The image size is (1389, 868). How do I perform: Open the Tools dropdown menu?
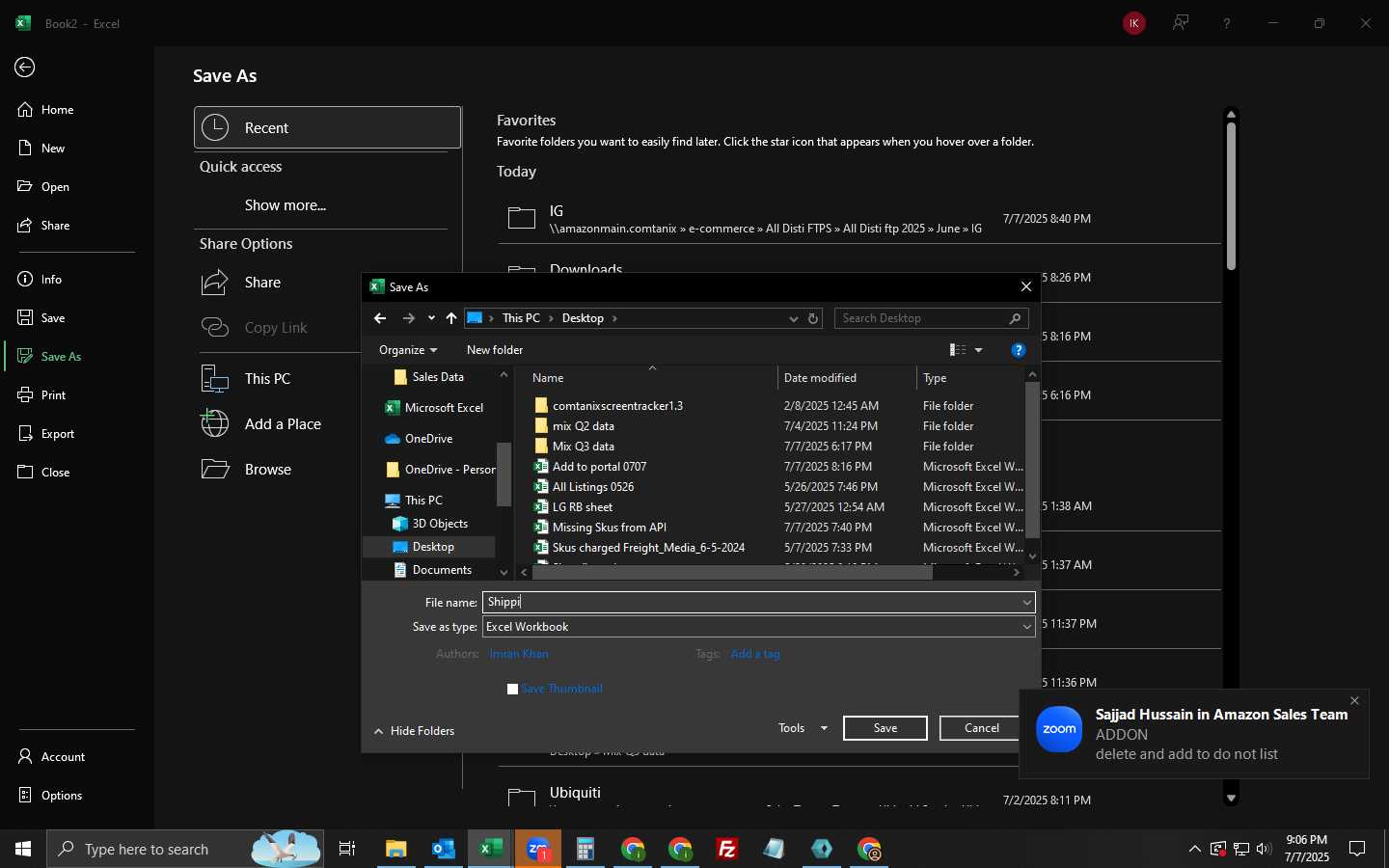pyautogui.click(x=803, y=728)
